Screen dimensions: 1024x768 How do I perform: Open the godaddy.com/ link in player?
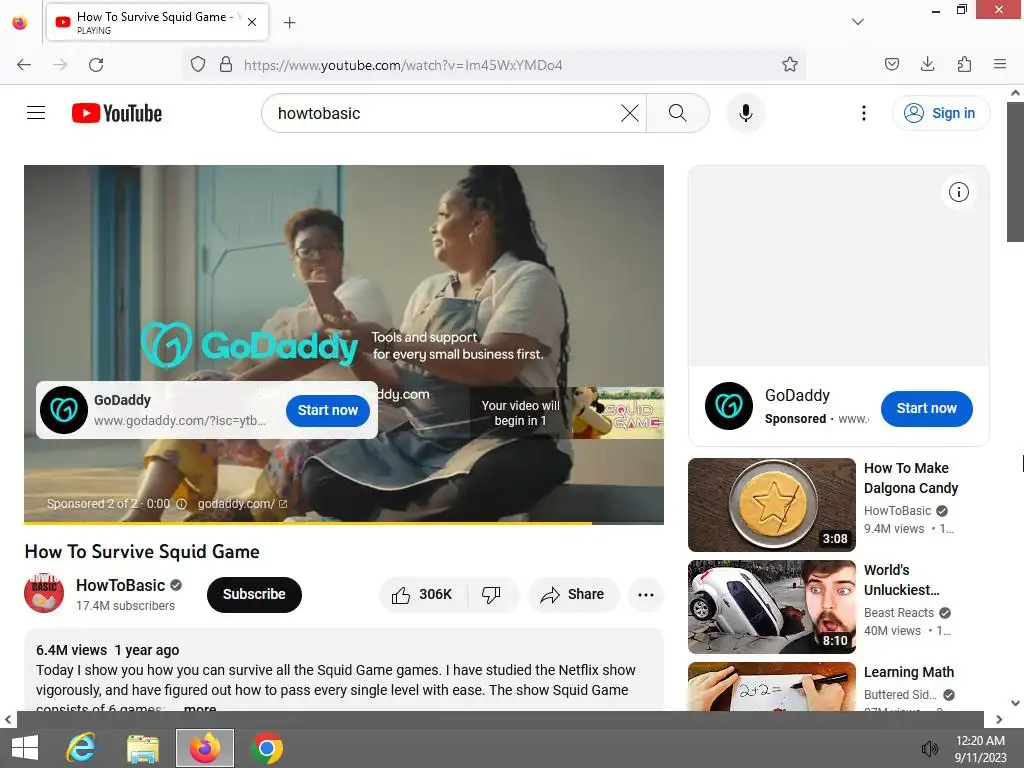pos(242,504)
